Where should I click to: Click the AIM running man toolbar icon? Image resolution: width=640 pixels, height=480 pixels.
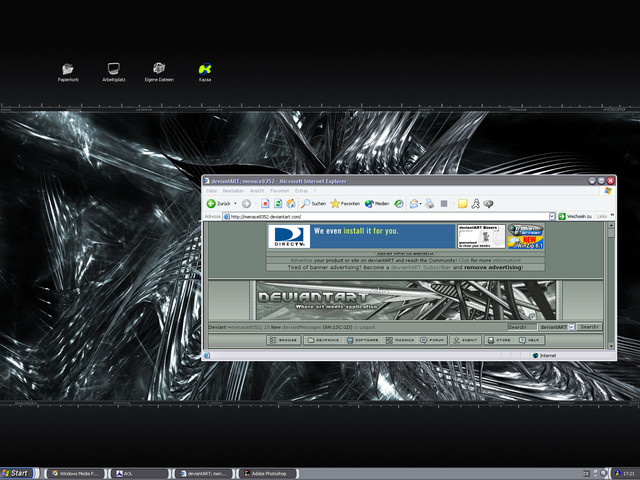(476, 203)
